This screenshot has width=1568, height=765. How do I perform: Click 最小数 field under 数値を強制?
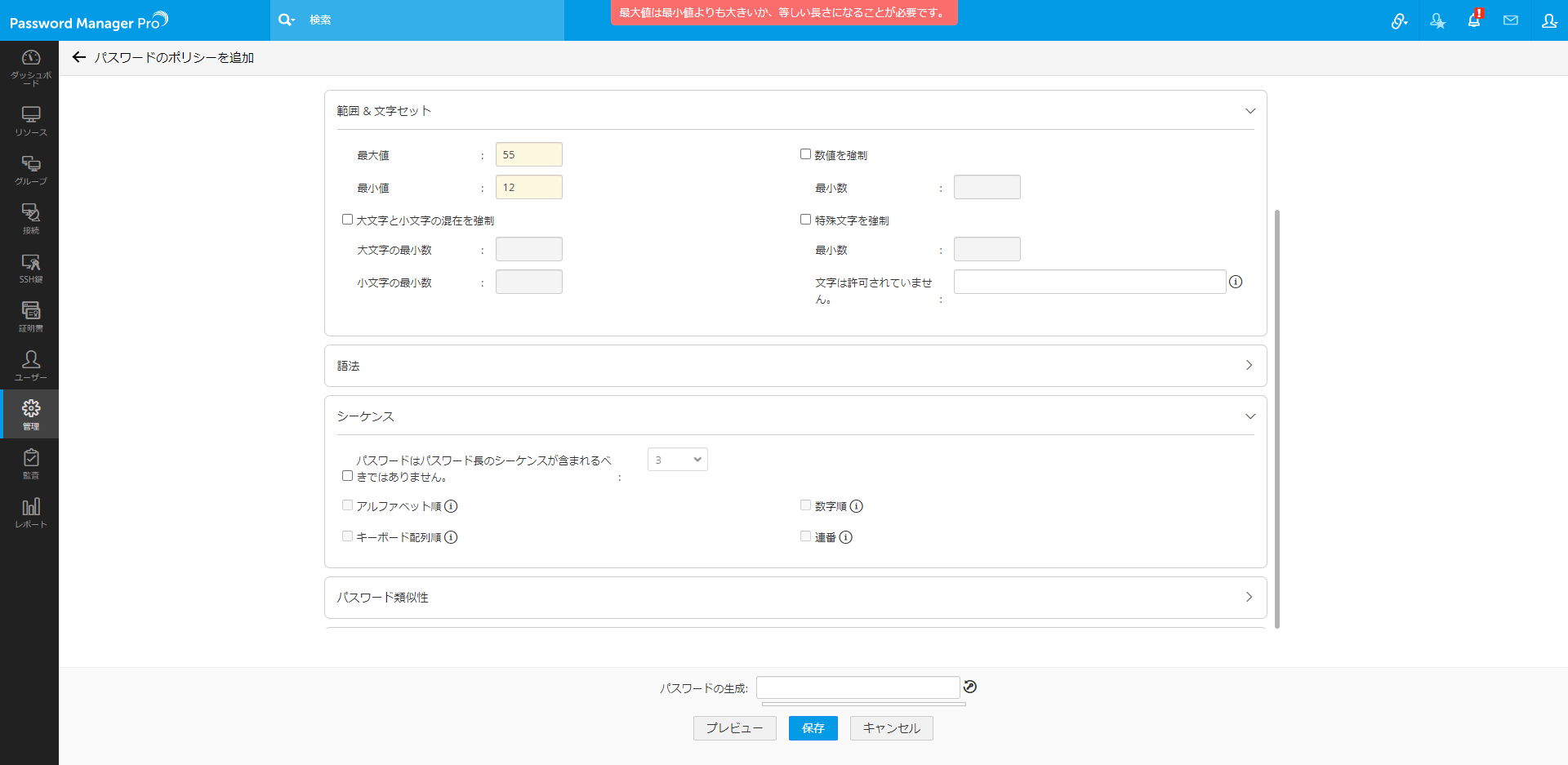[987, 187]
